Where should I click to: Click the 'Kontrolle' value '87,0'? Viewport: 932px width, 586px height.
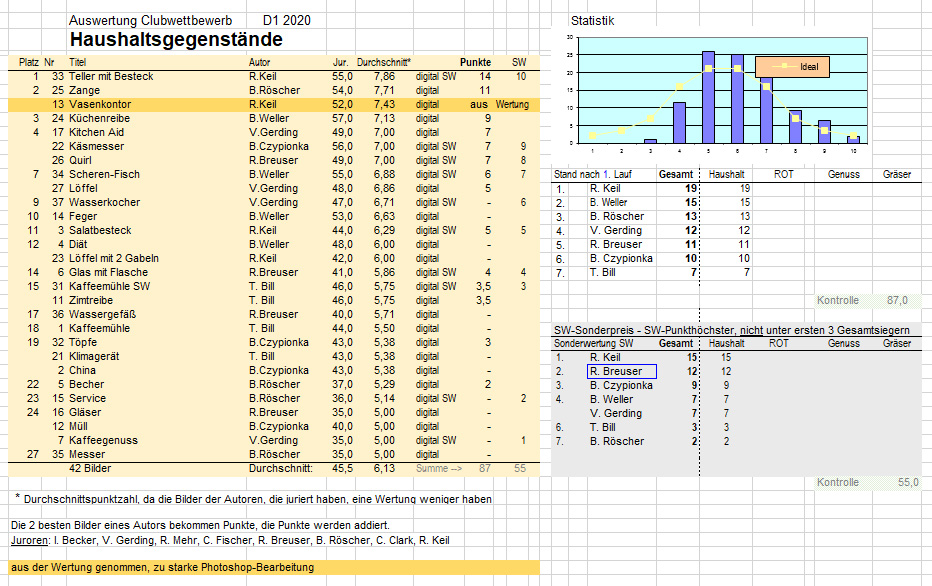click(898, 300)
